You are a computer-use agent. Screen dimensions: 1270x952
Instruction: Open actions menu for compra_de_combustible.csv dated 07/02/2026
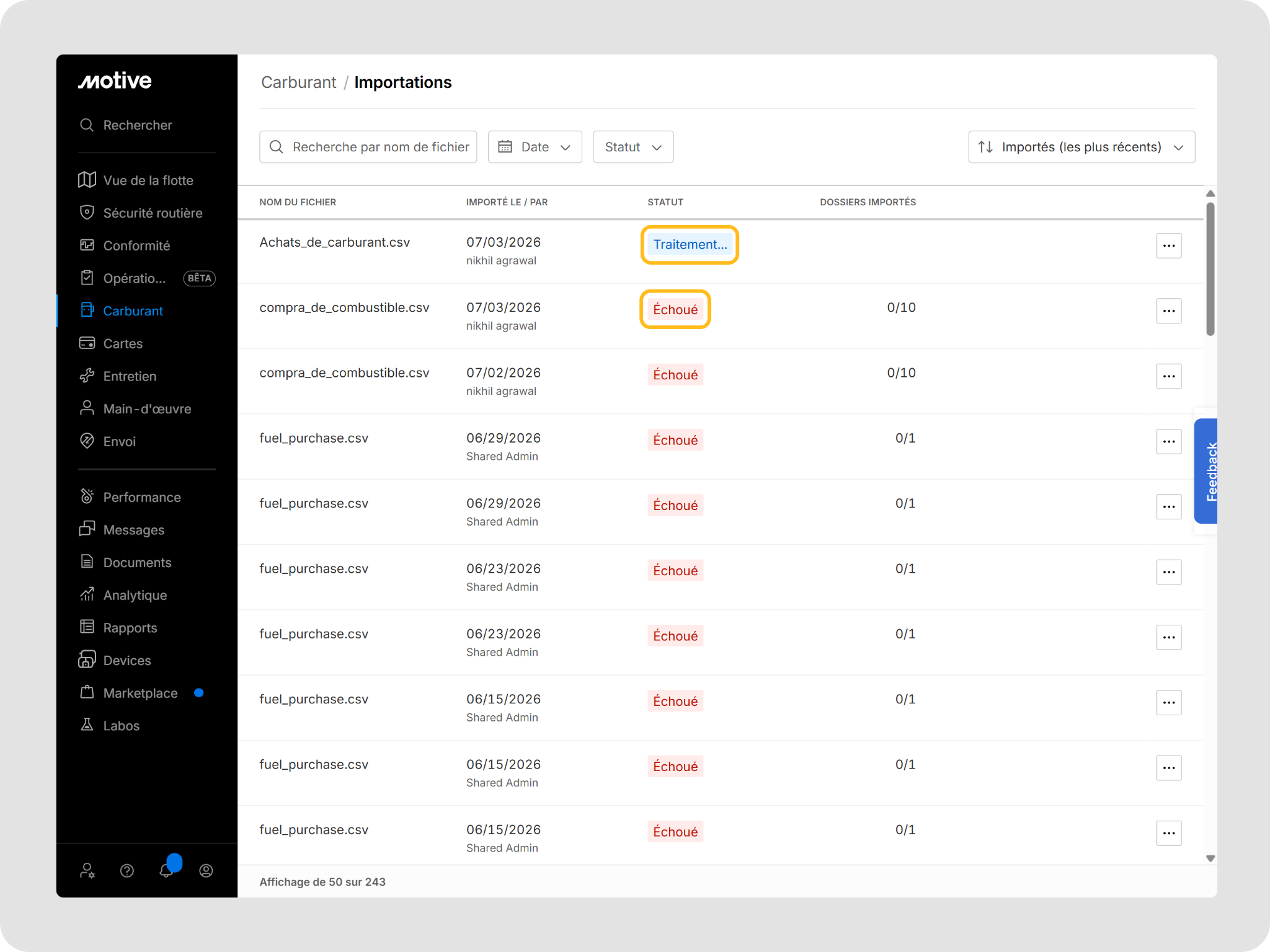click(x=1169, y=376)
